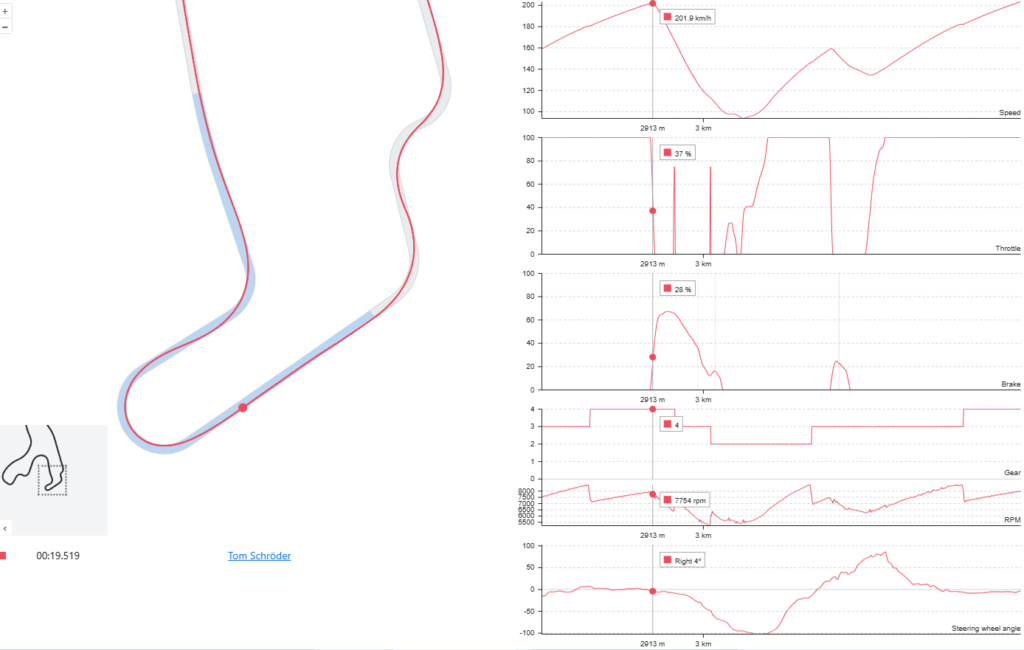The image size is (1024, 650).
Task: Click the red marker on Throttle chart
Action: (653, 211)
